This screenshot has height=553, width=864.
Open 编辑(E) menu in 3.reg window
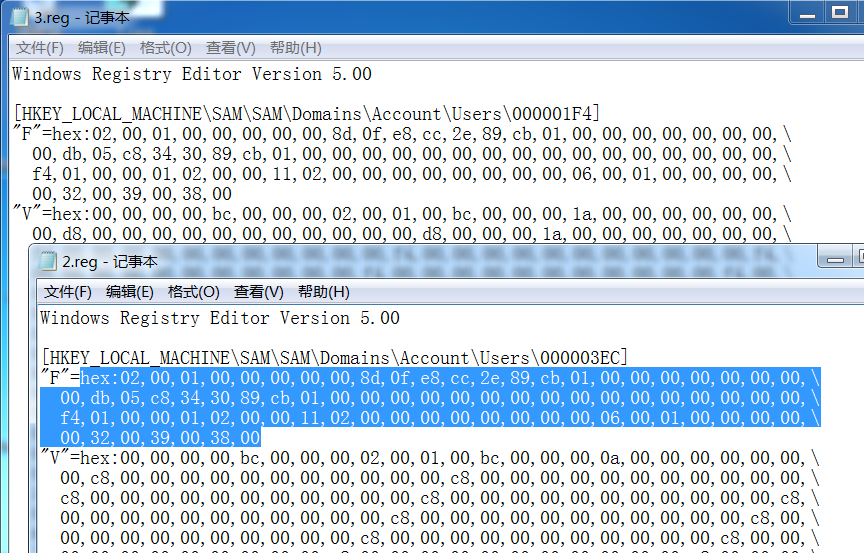click(101, 48)
